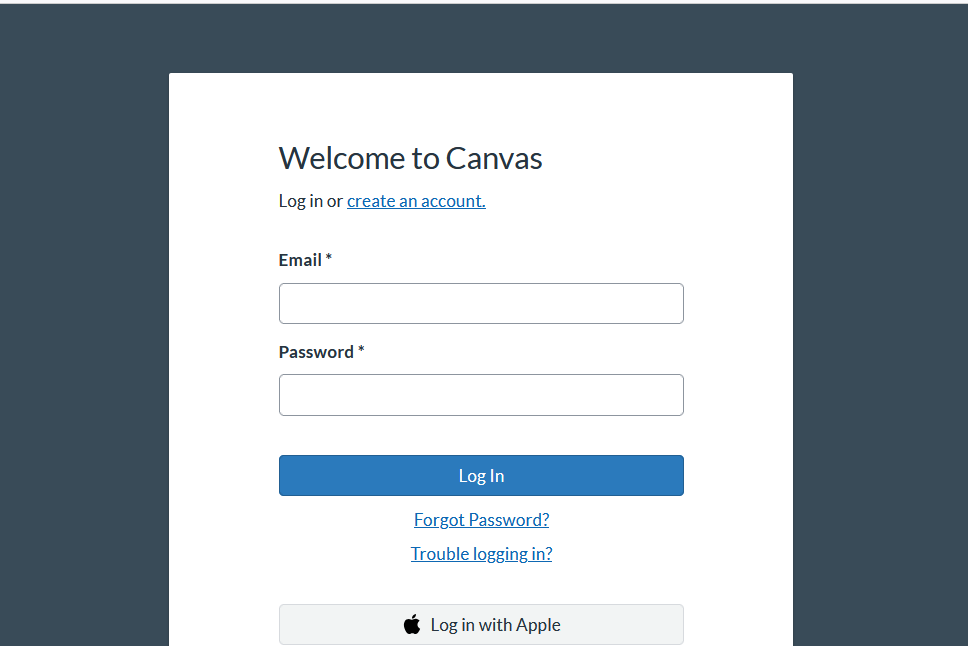Click the dark background left of the card
The width and height of the screenshot is (968, 646).
(x=84, y=350)
